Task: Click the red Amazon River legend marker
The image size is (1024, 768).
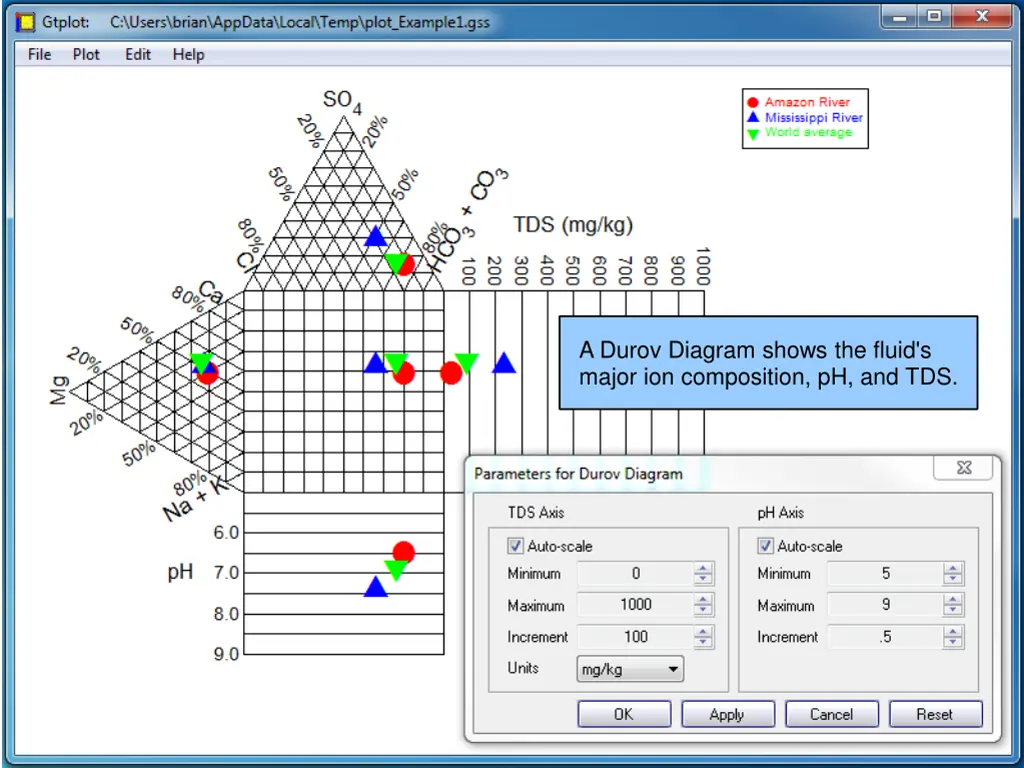Action: coord(752,102)
